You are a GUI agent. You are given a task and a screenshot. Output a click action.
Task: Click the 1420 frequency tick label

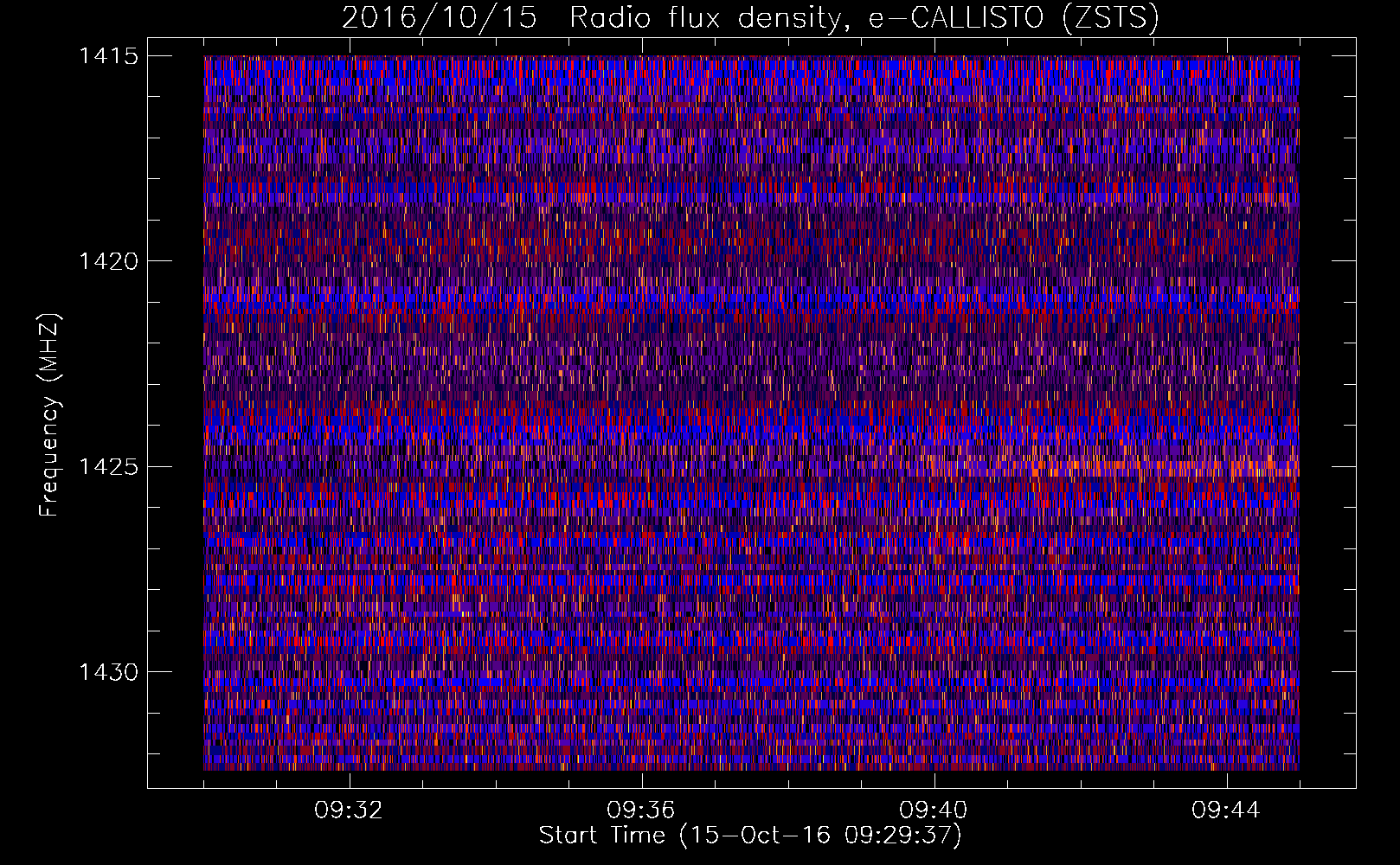(109, 261)
